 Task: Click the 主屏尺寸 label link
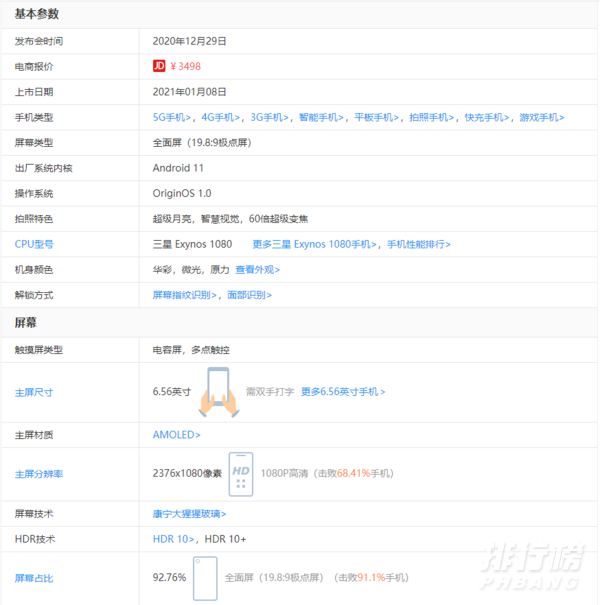pyautogui.click(x=34, y=393)
